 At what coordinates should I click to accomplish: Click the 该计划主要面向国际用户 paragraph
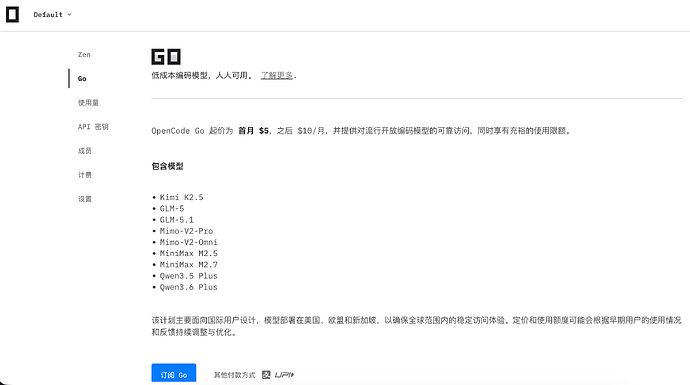(x=416, y=326)
